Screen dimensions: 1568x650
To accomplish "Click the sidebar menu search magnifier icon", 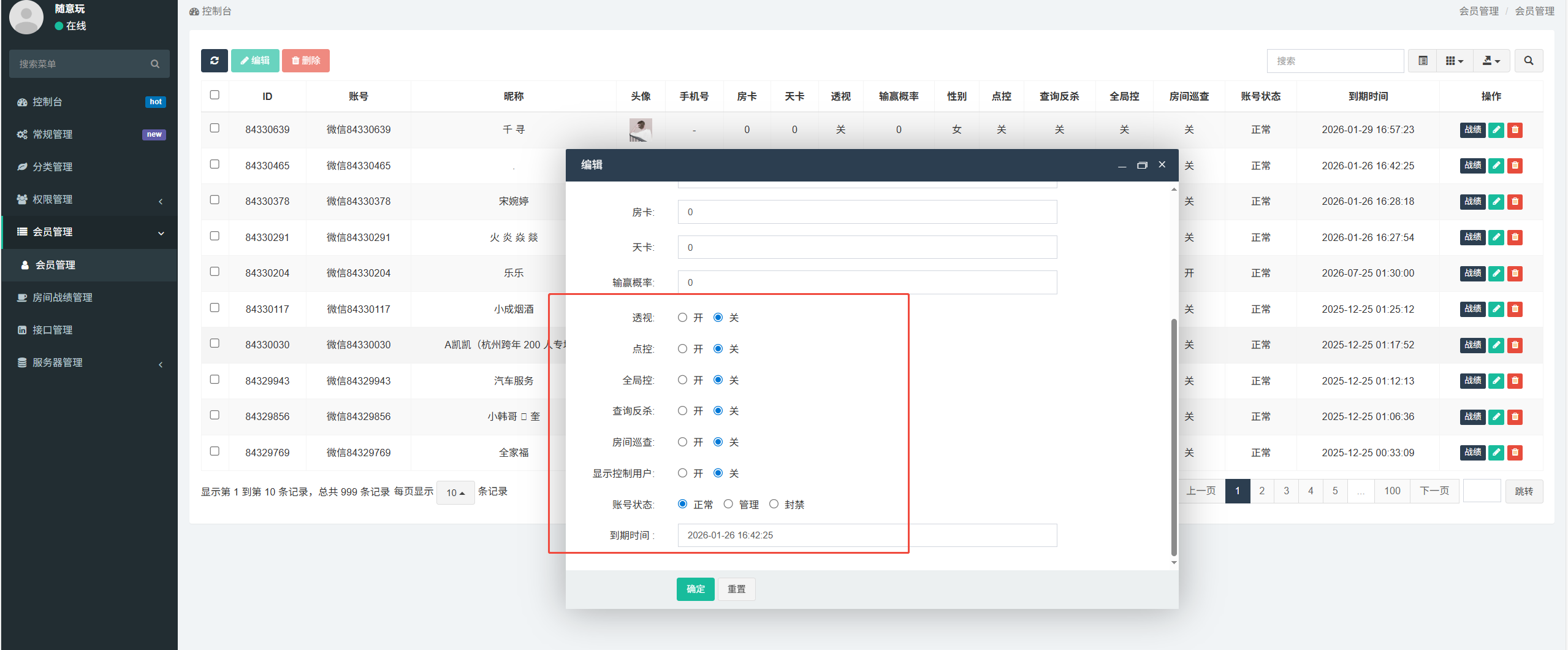I will pyautogui.click(x=155, y=64).
